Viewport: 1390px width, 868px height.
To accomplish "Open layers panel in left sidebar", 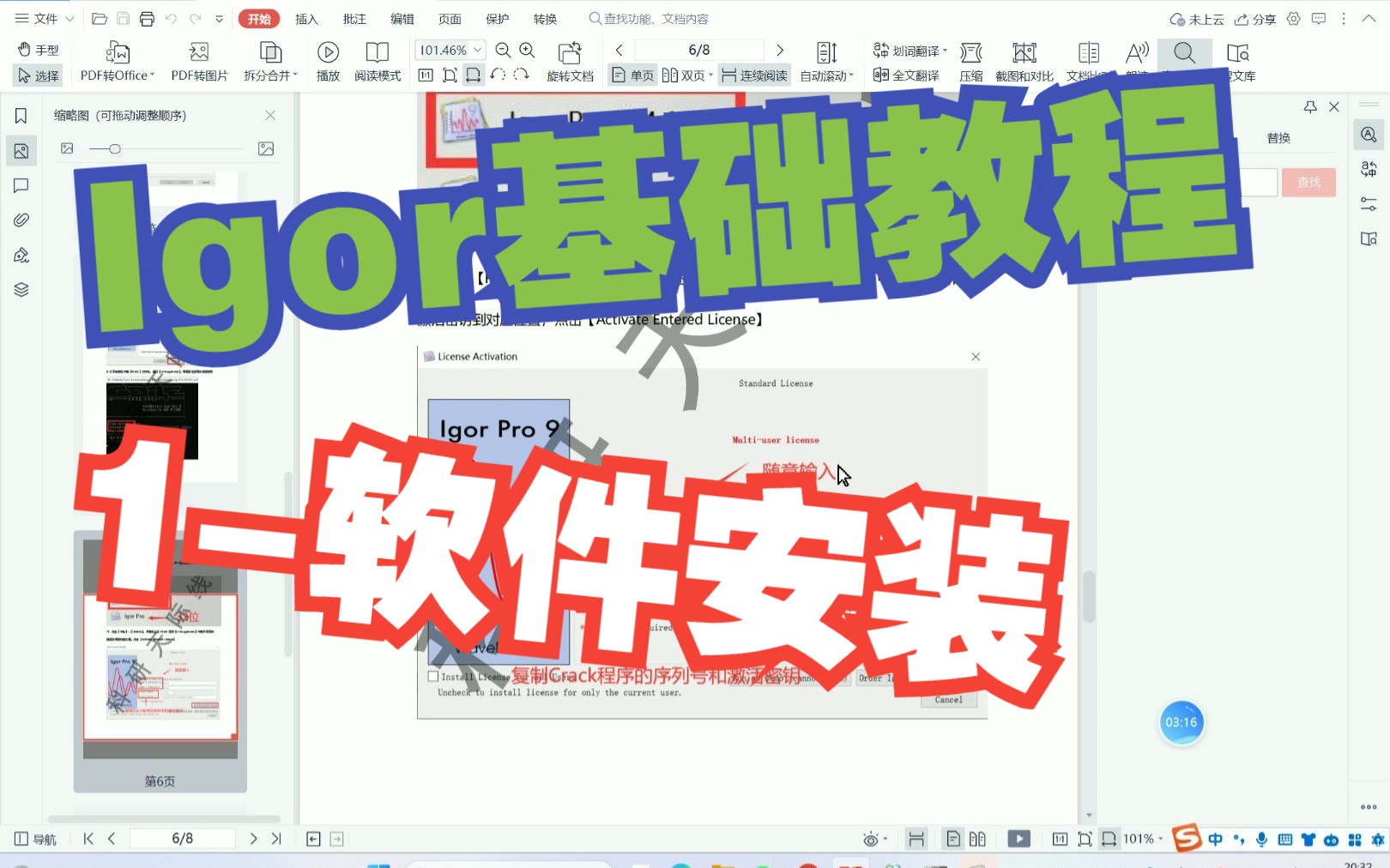I will (x=21, y=290).
